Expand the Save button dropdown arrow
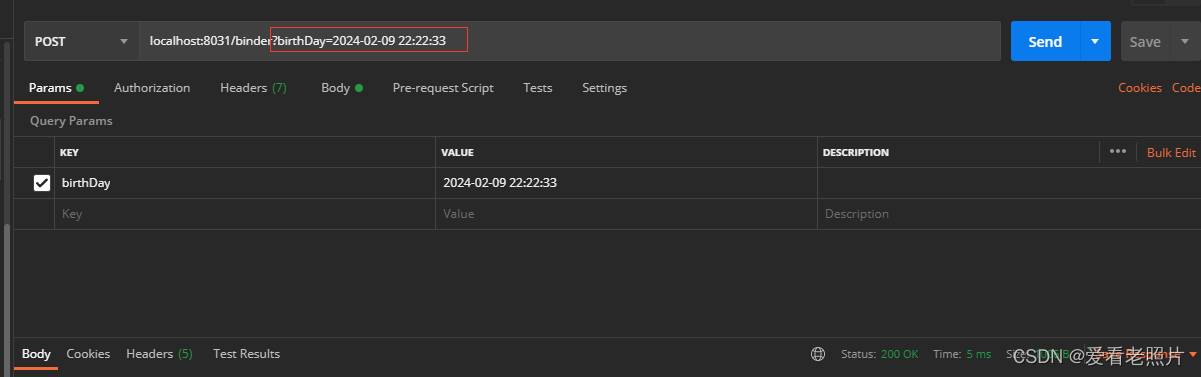Viewport: 1201px width, 377px height. pyautogui.click(x=1185, y=41)
